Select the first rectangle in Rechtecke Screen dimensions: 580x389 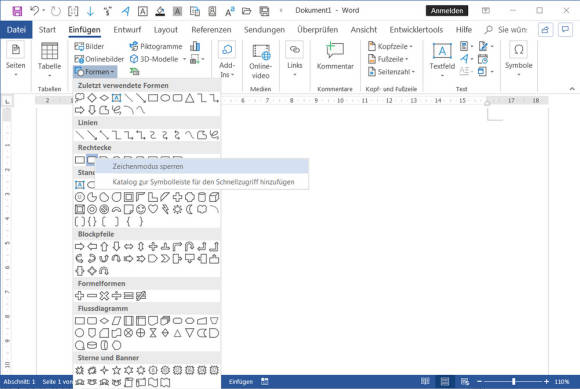tap(80, 160)
